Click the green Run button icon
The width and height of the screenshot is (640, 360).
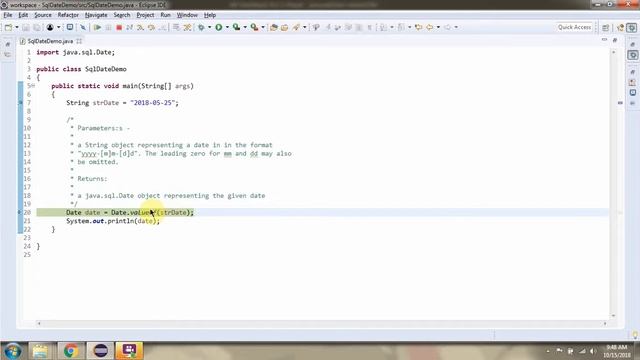[219, 27]
